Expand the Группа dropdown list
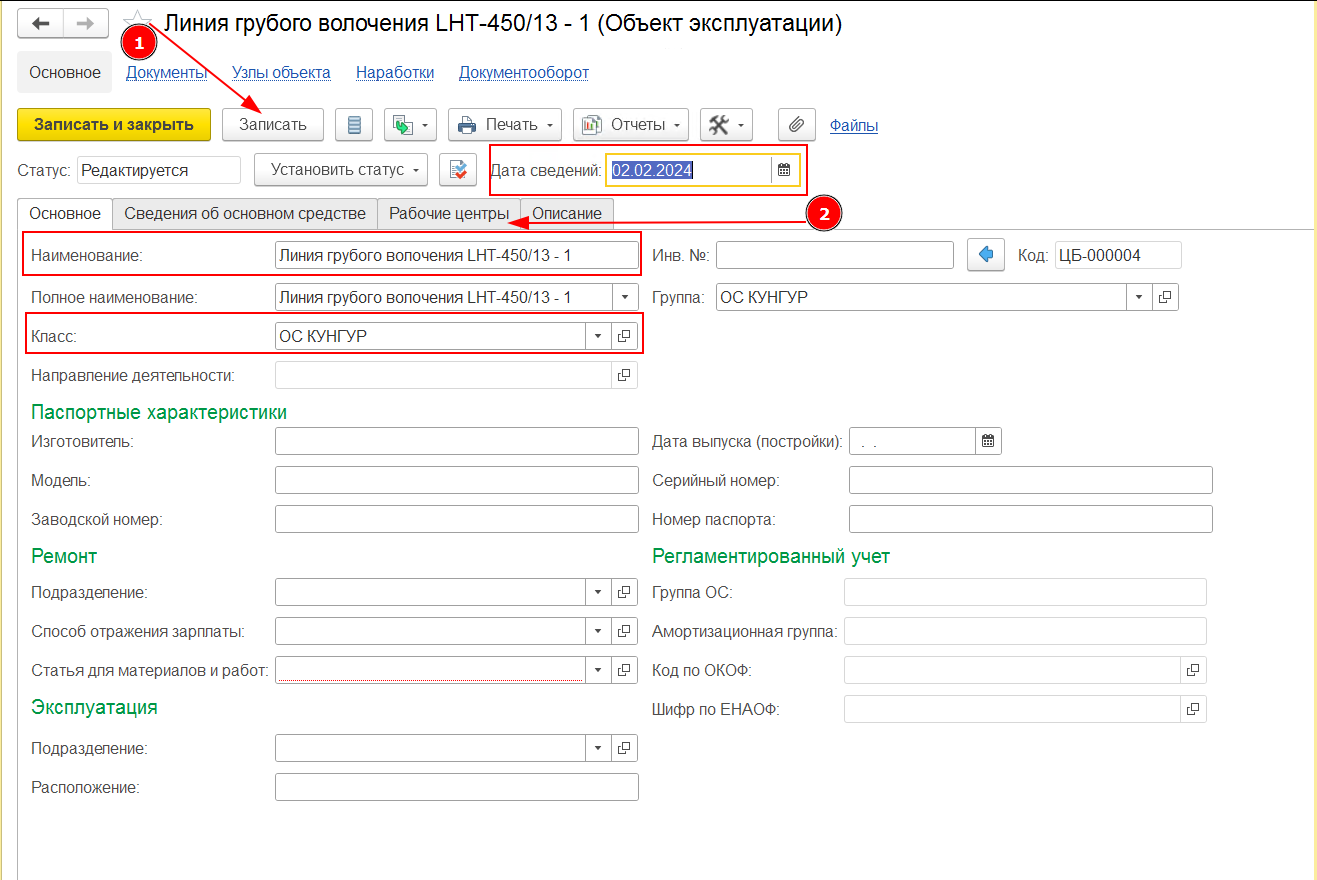 click(x=1139, y=297)
